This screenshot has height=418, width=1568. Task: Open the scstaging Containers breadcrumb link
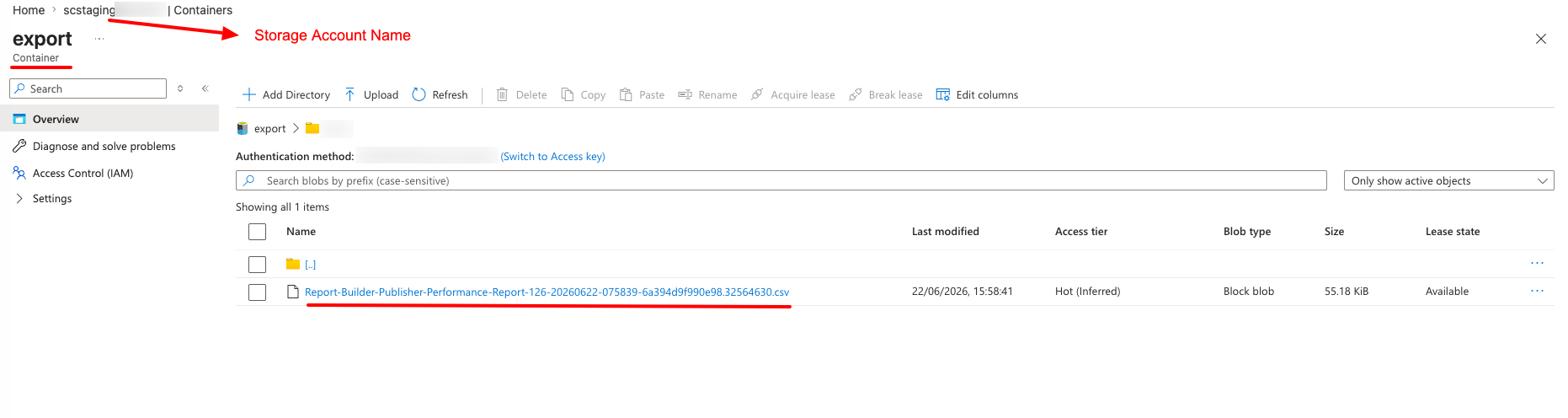(148, 10)
